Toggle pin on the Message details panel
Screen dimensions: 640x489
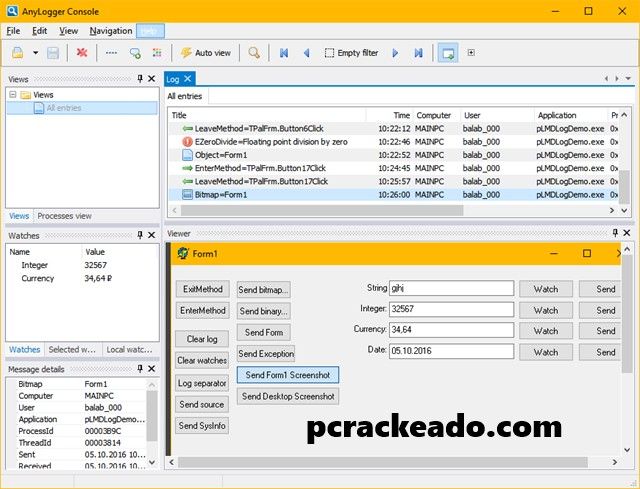139,370
